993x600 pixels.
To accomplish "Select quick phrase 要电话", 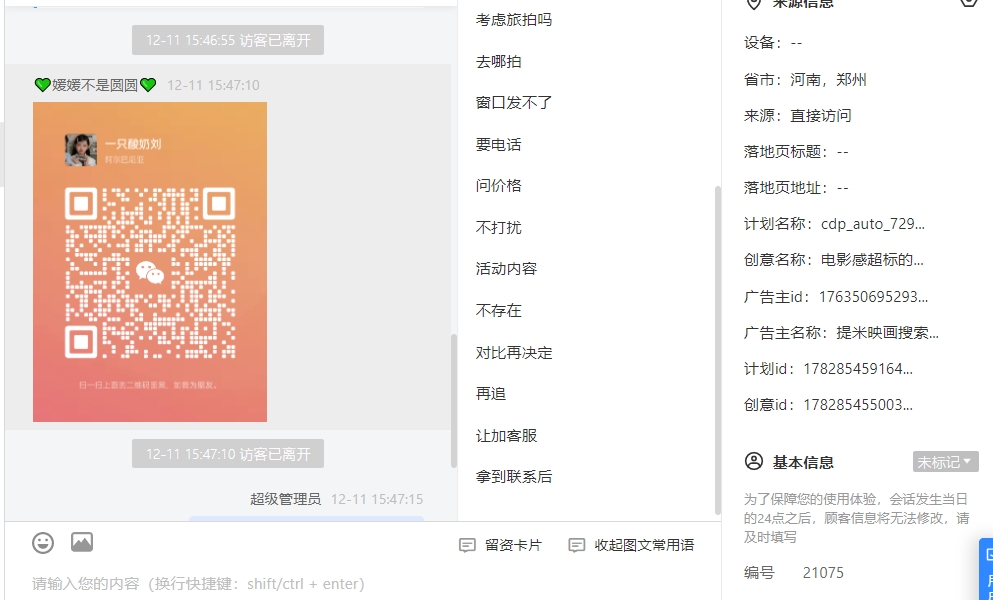I will [x=498, y=144].
